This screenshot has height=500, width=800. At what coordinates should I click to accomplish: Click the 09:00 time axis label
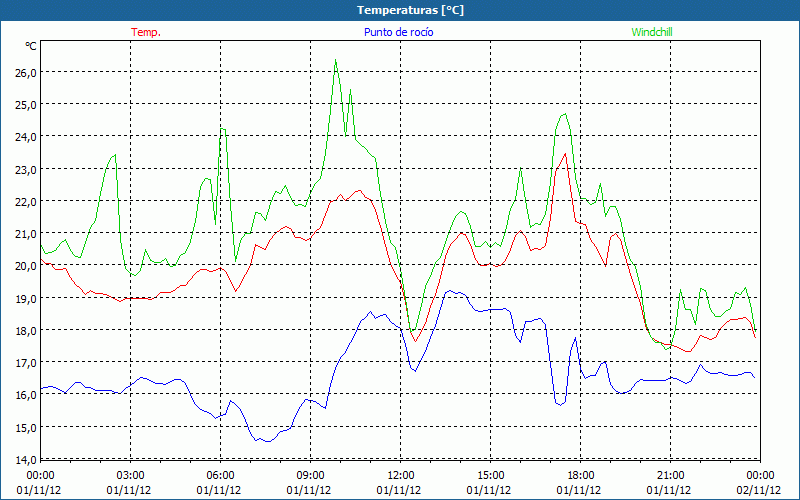(310, 476)
